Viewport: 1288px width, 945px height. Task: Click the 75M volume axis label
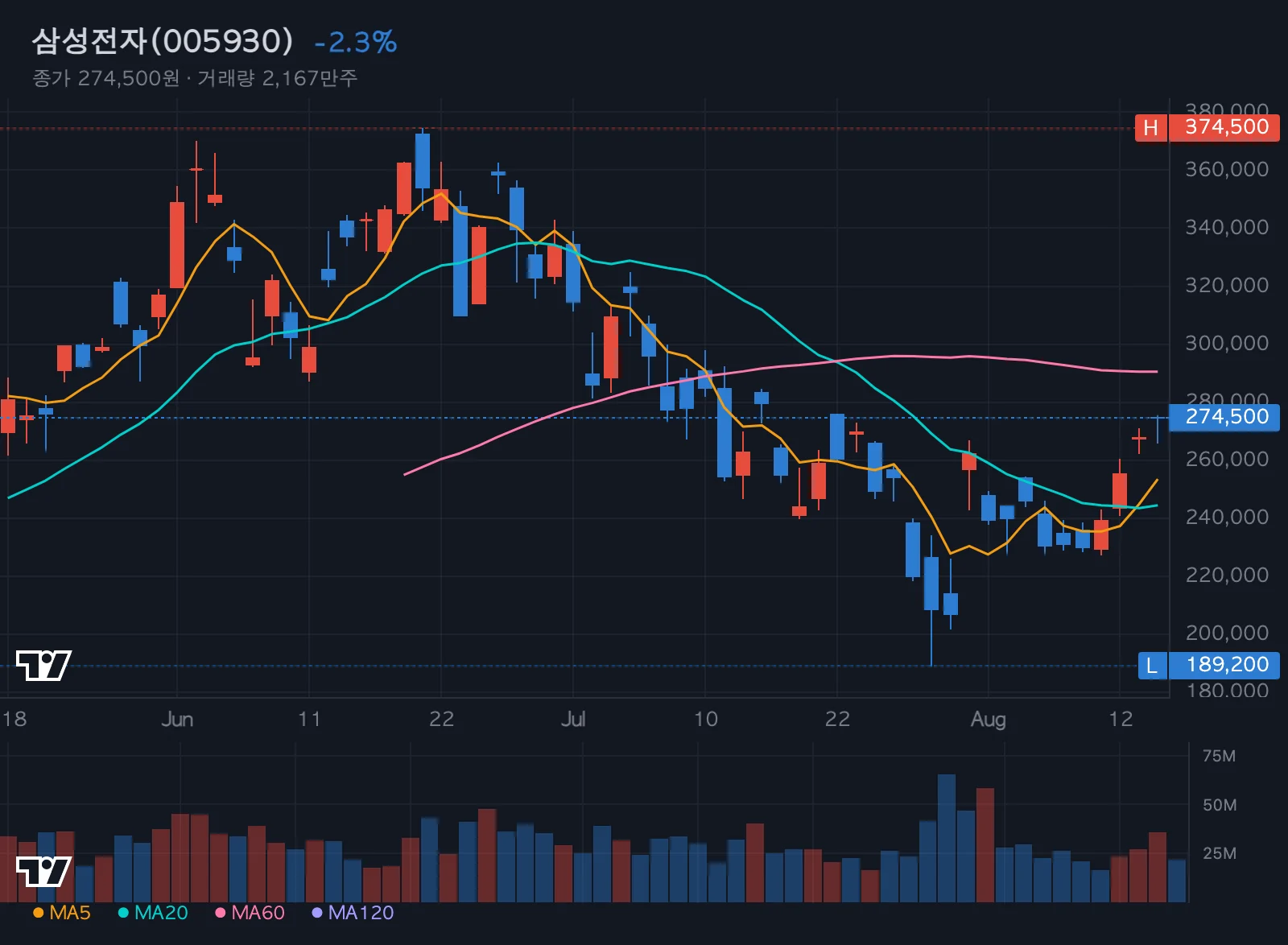(x=1219, y=756)
